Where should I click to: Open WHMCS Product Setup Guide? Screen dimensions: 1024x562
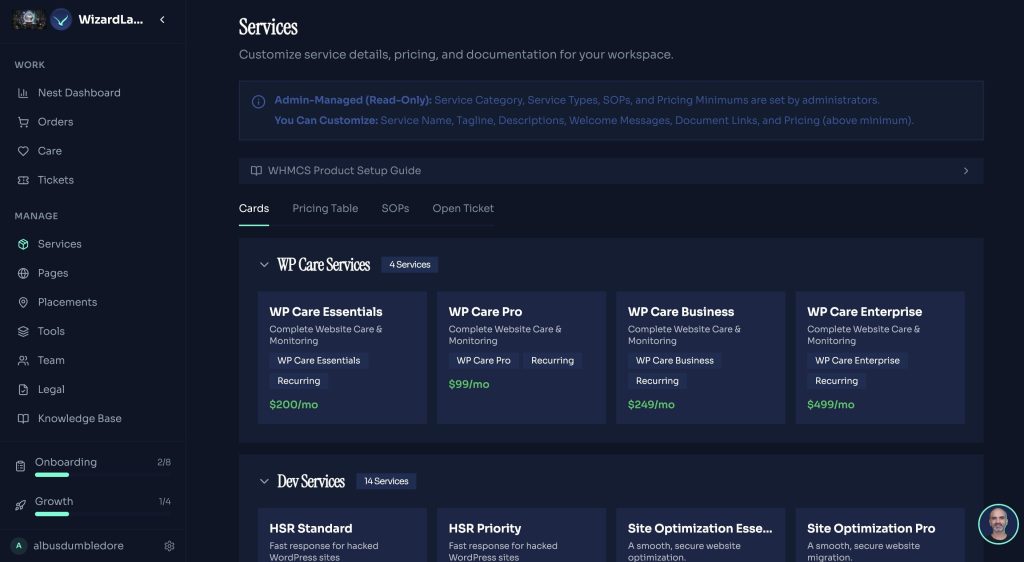click(x=611, y=171)
